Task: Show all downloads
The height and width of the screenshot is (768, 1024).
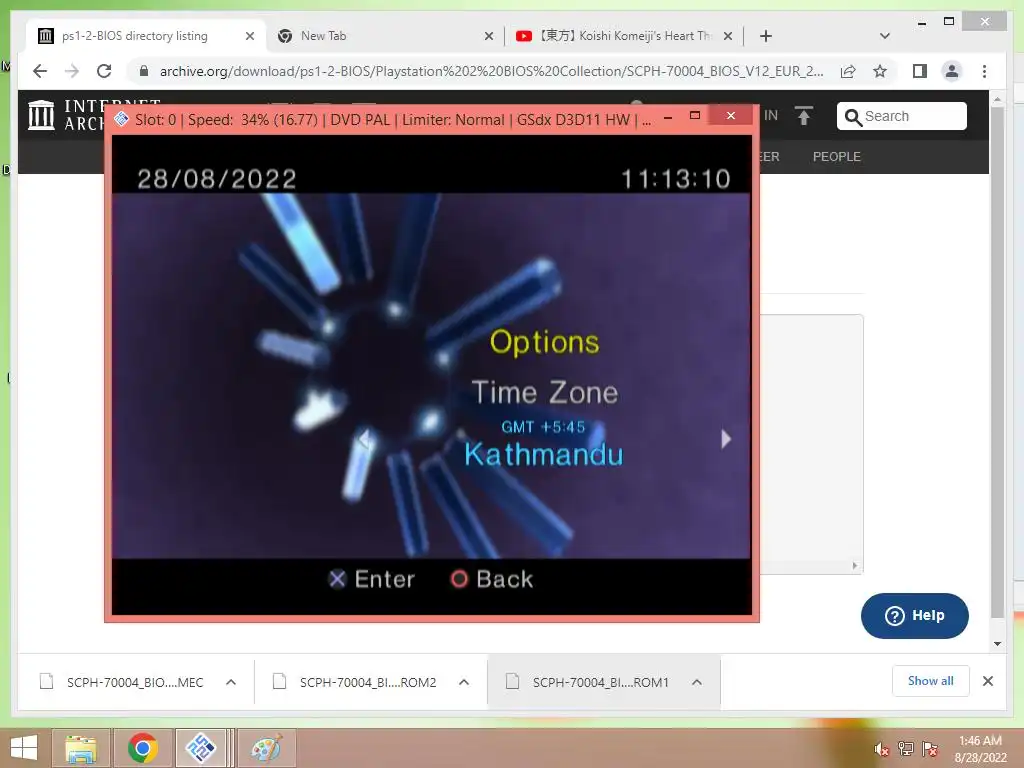Action: point(931,681)
